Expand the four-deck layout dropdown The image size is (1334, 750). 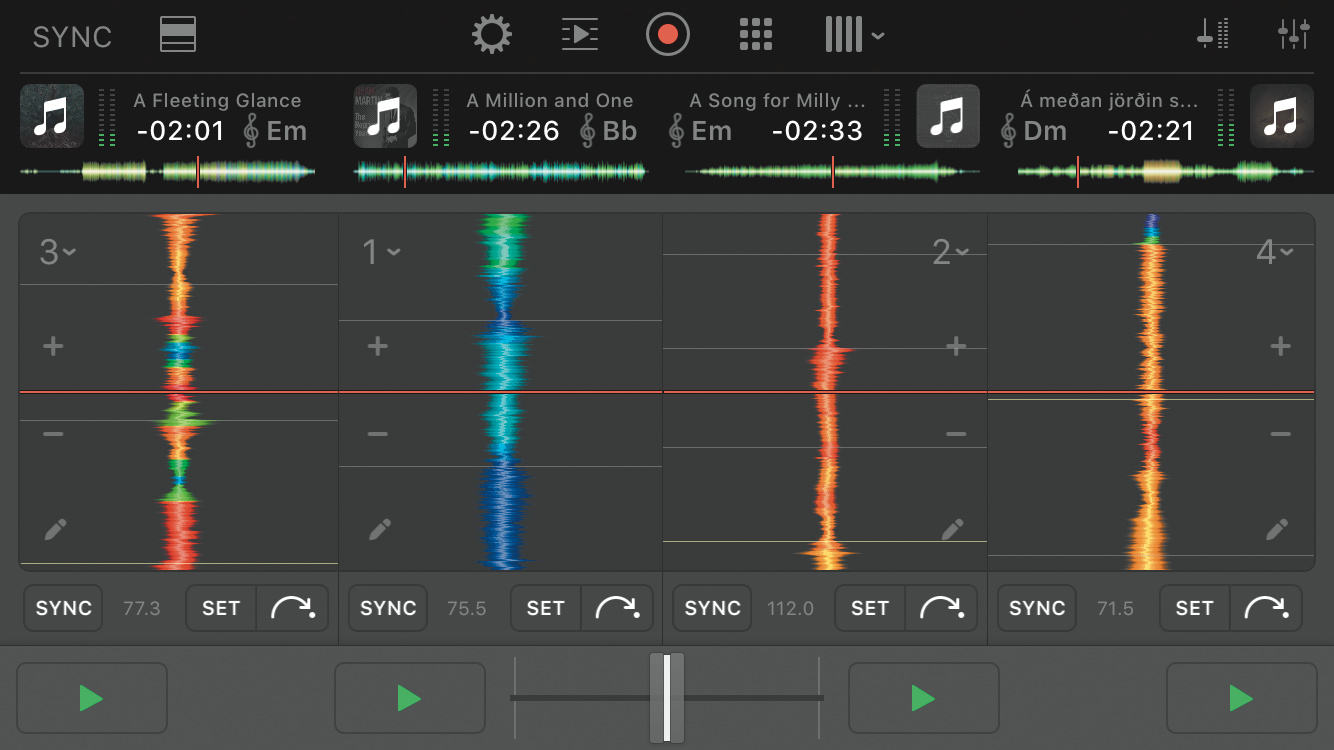[855, 35]
